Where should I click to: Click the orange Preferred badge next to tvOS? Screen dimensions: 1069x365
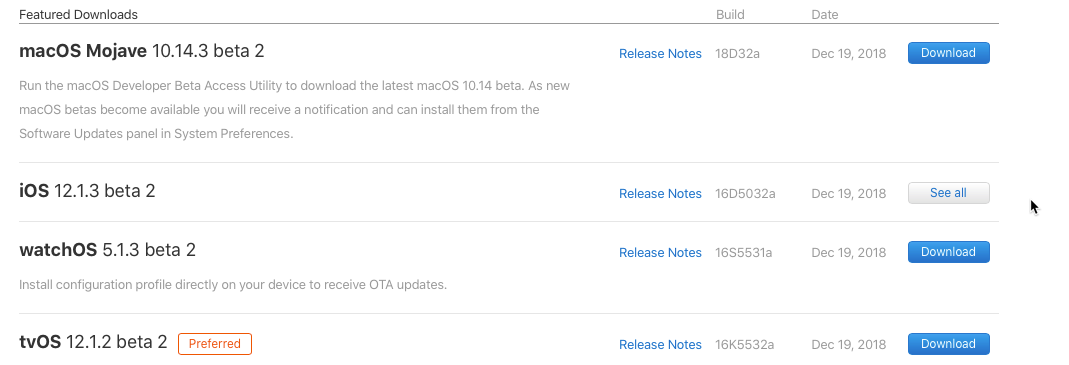click(215, 344)
